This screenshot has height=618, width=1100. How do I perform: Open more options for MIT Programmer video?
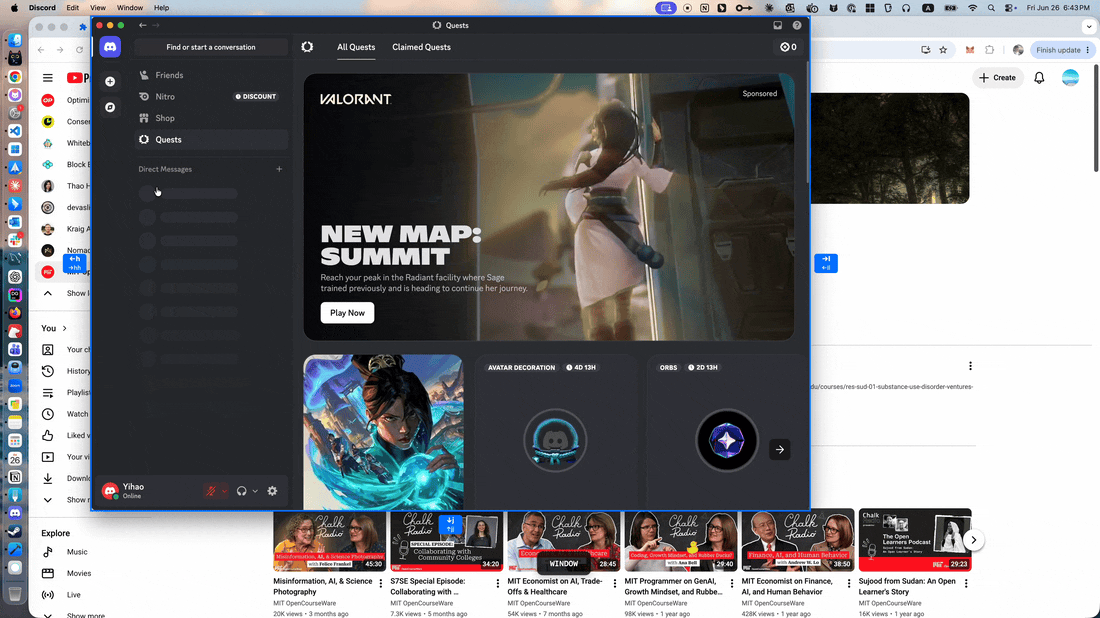pos(732,584)
